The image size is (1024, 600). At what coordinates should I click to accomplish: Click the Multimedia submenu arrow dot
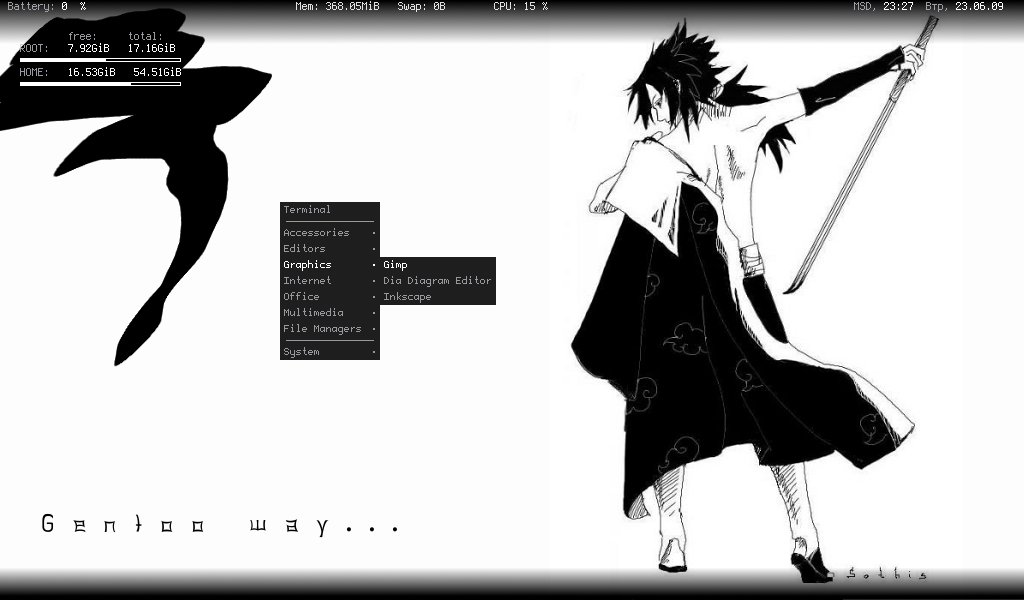[374, 313]
